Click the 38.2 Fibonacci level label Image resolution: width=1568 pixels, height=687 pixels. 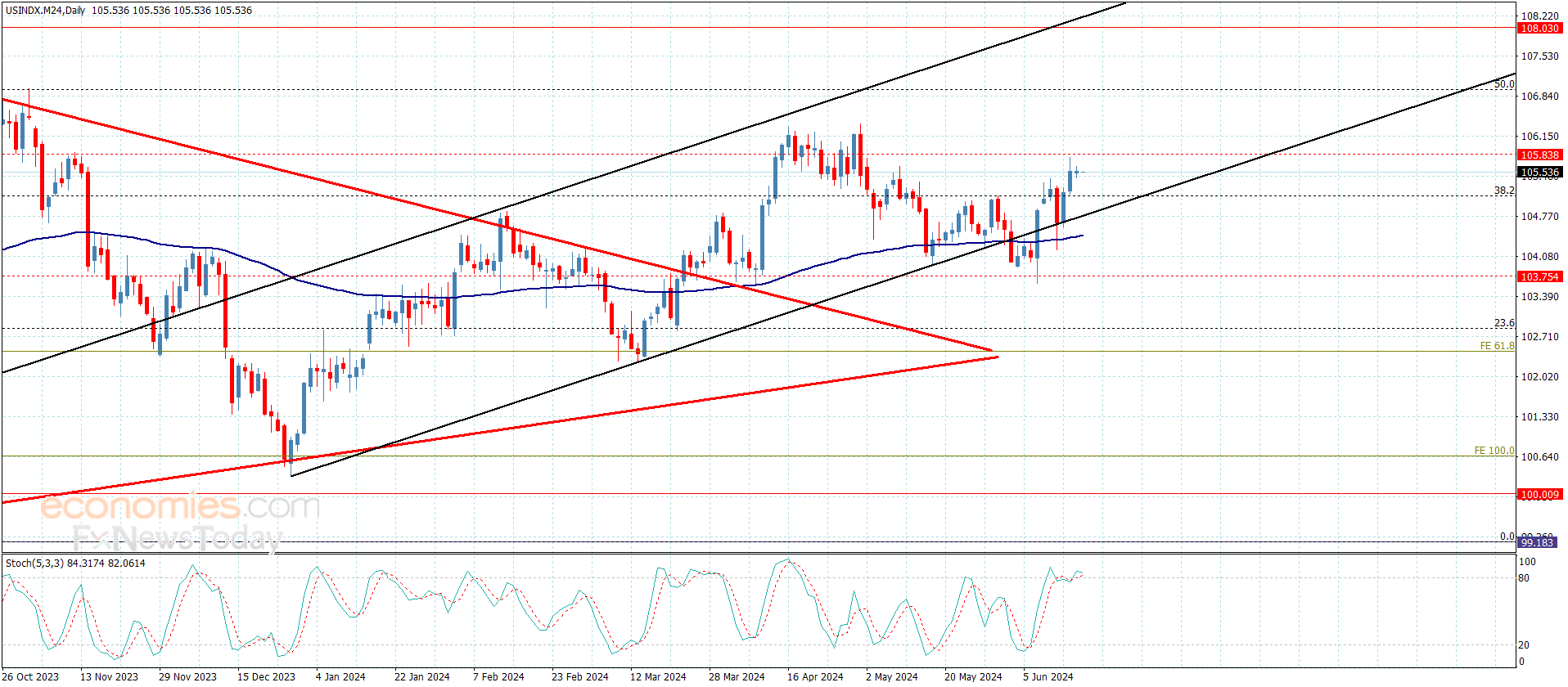pyautogui.click(x=1503, y=191)
